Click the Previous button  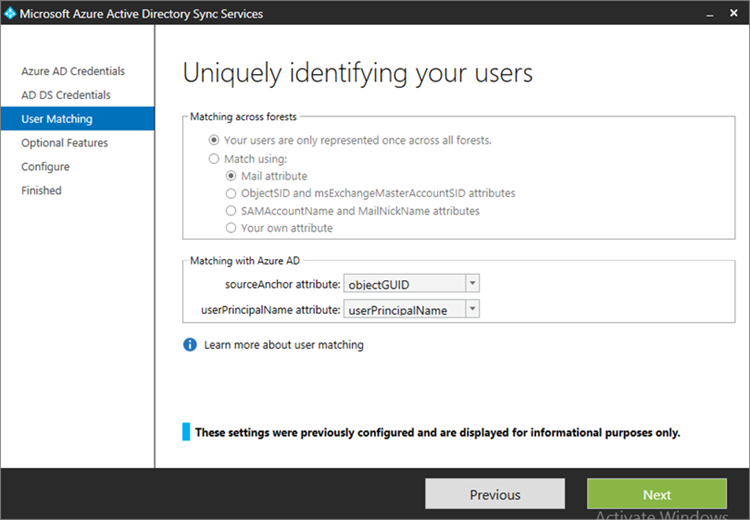point(495,494)
